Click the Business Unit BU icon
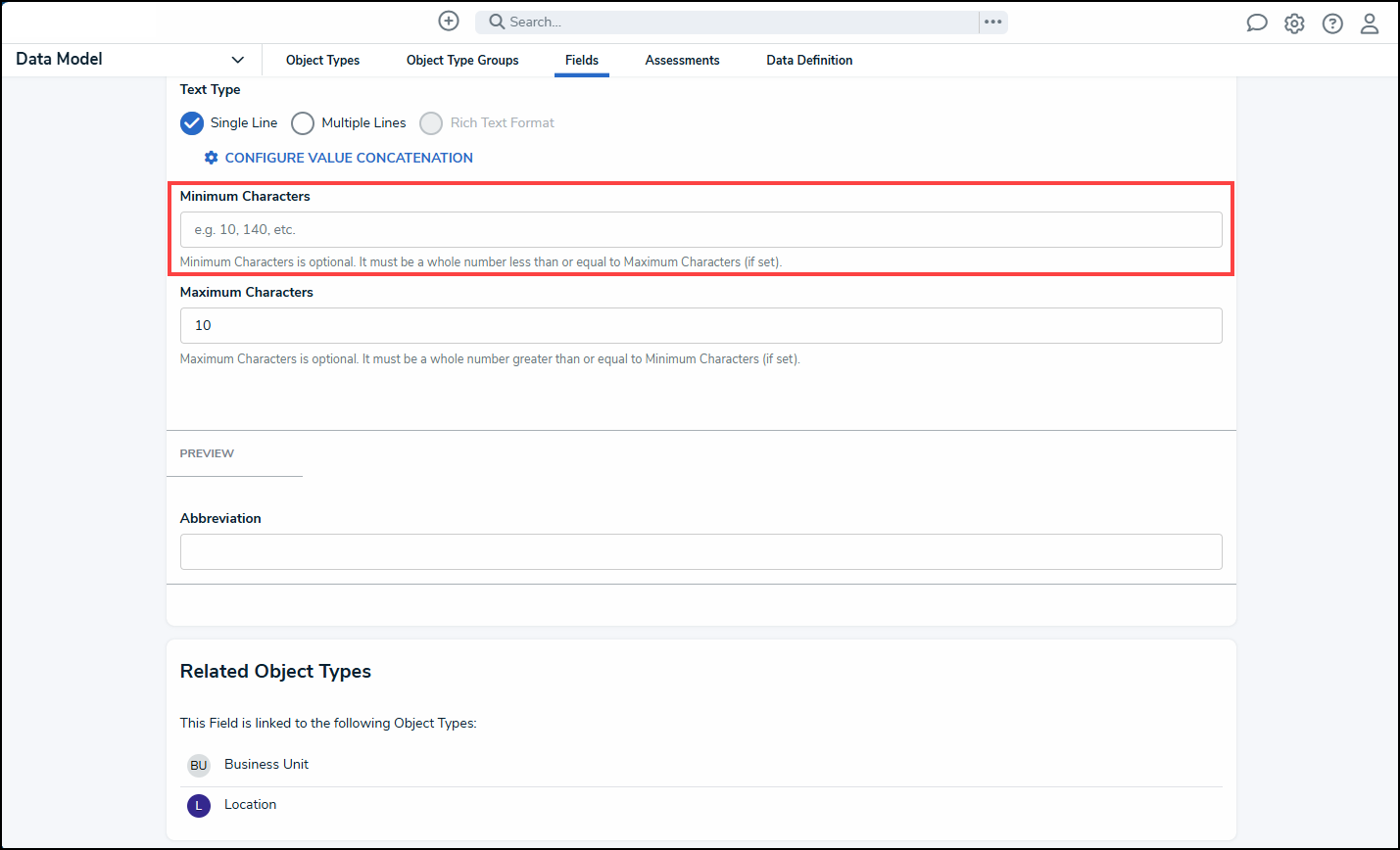Viewport: 1400px width, 850px height. 199,765
